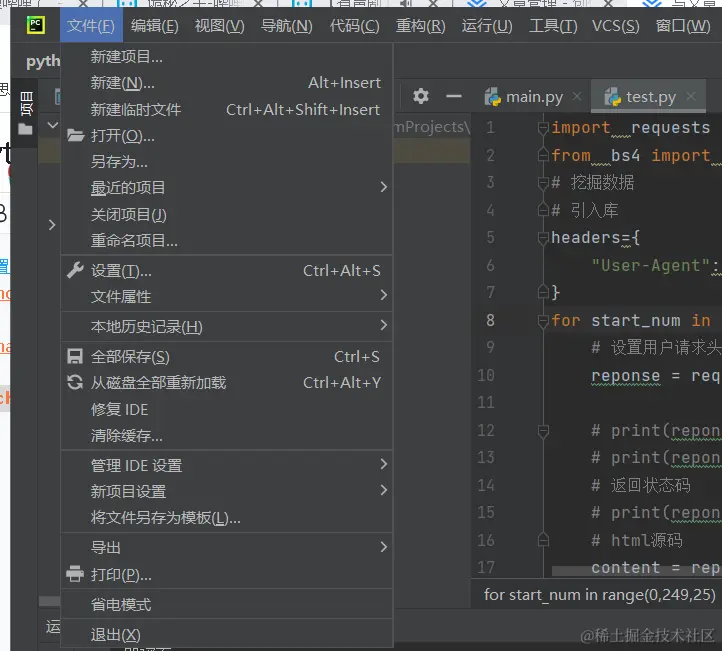Open the 代码(C) menu
Image resolution: width=722 pixels, height=651 pixels.
tap(354, 25)
